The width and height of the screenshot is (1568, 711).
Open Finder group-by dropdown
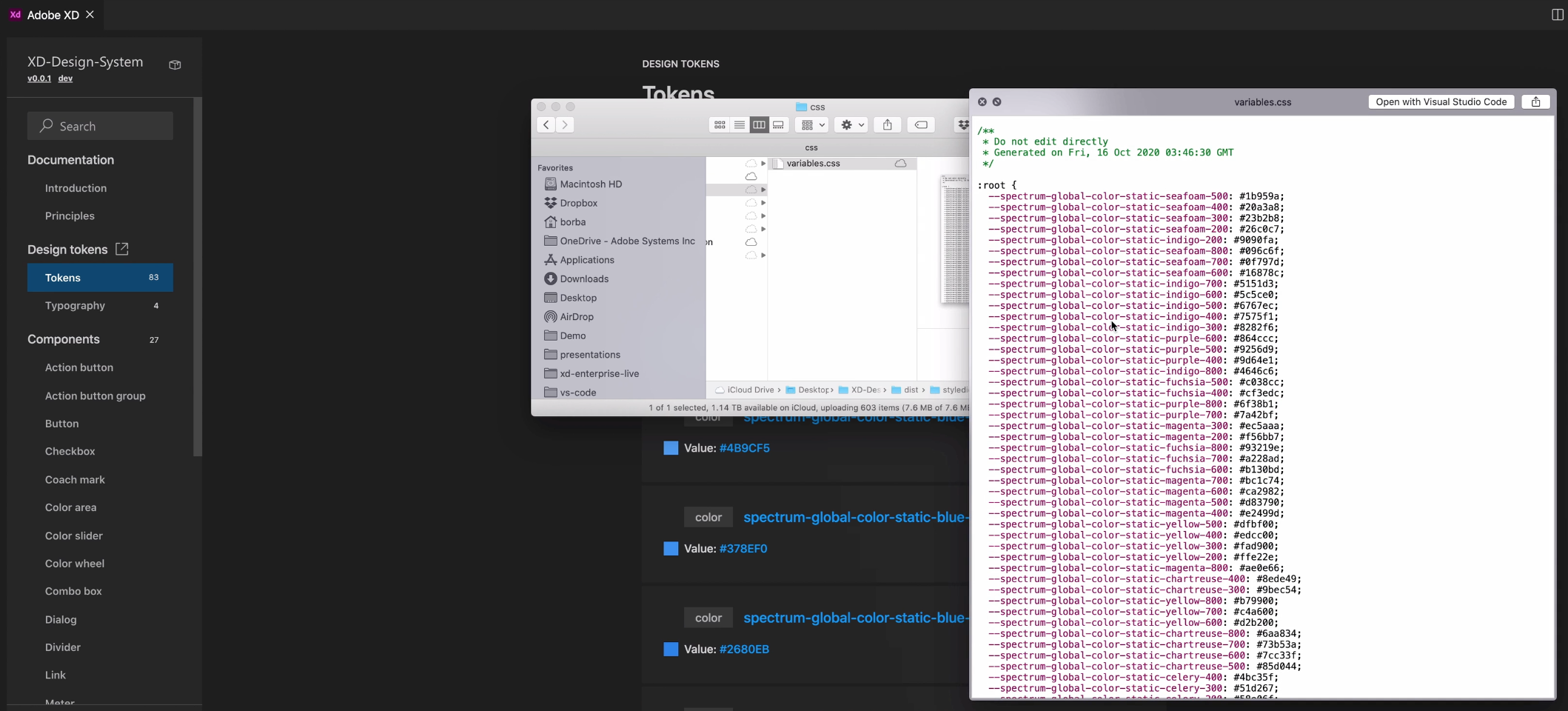(812, 124)
